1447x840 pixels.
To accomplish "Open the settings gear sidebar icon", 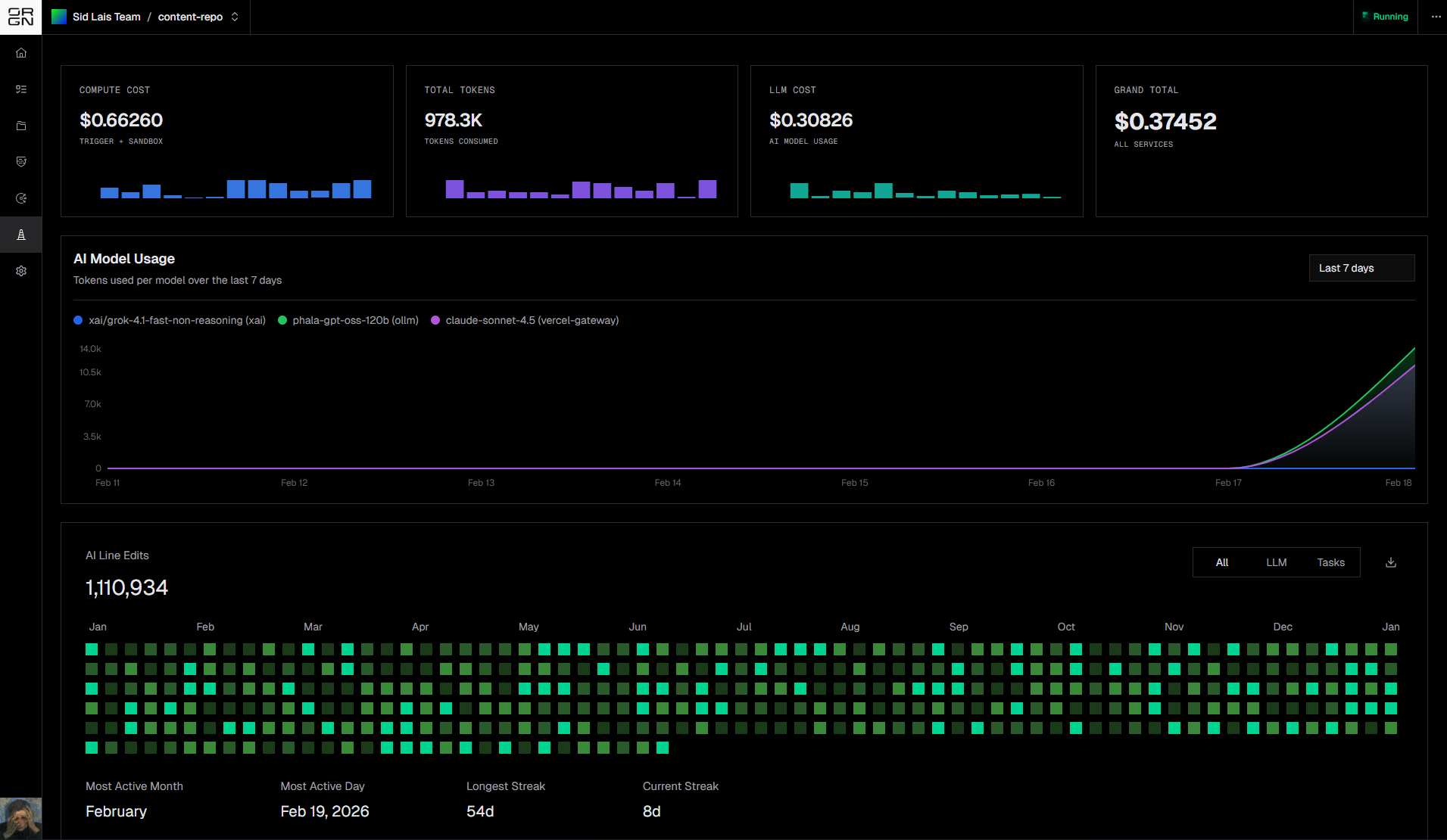I will (x=21, y=271).
